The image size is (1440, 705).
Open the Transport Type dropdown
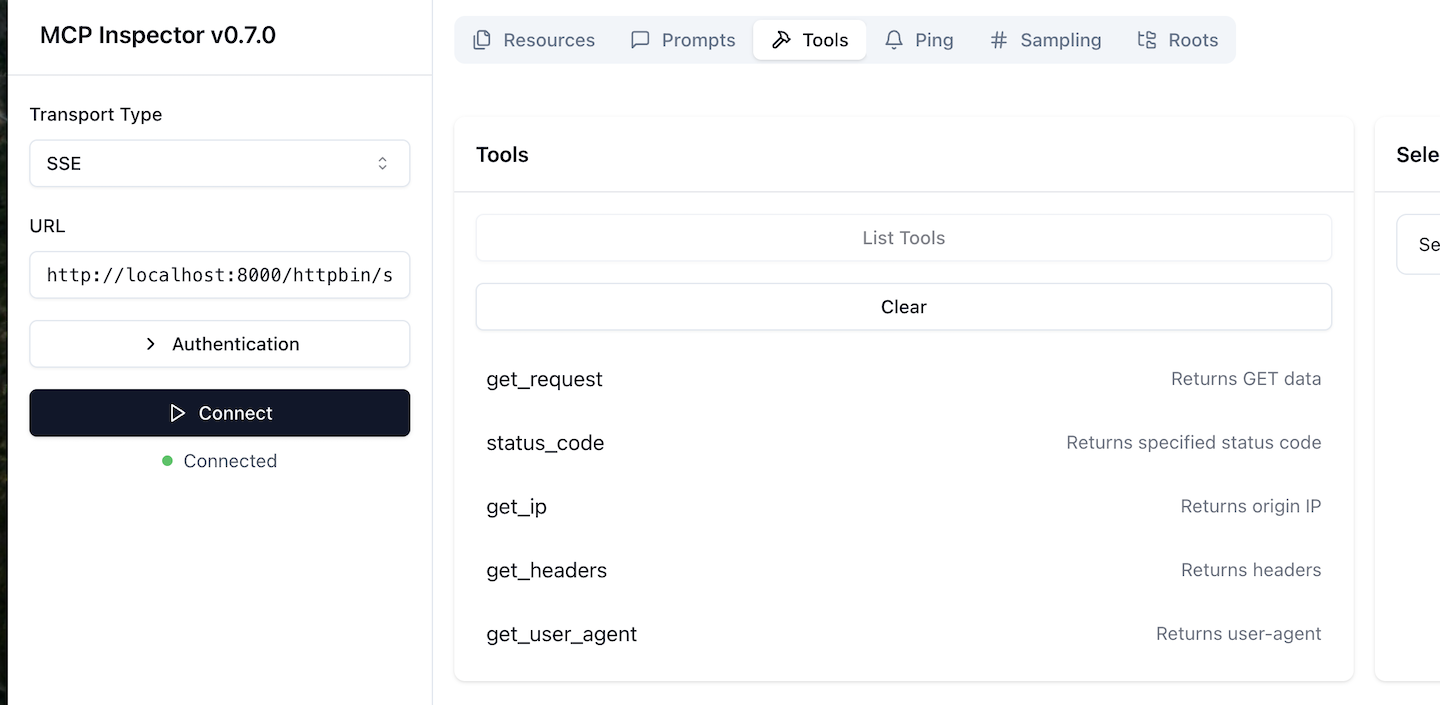220,163
